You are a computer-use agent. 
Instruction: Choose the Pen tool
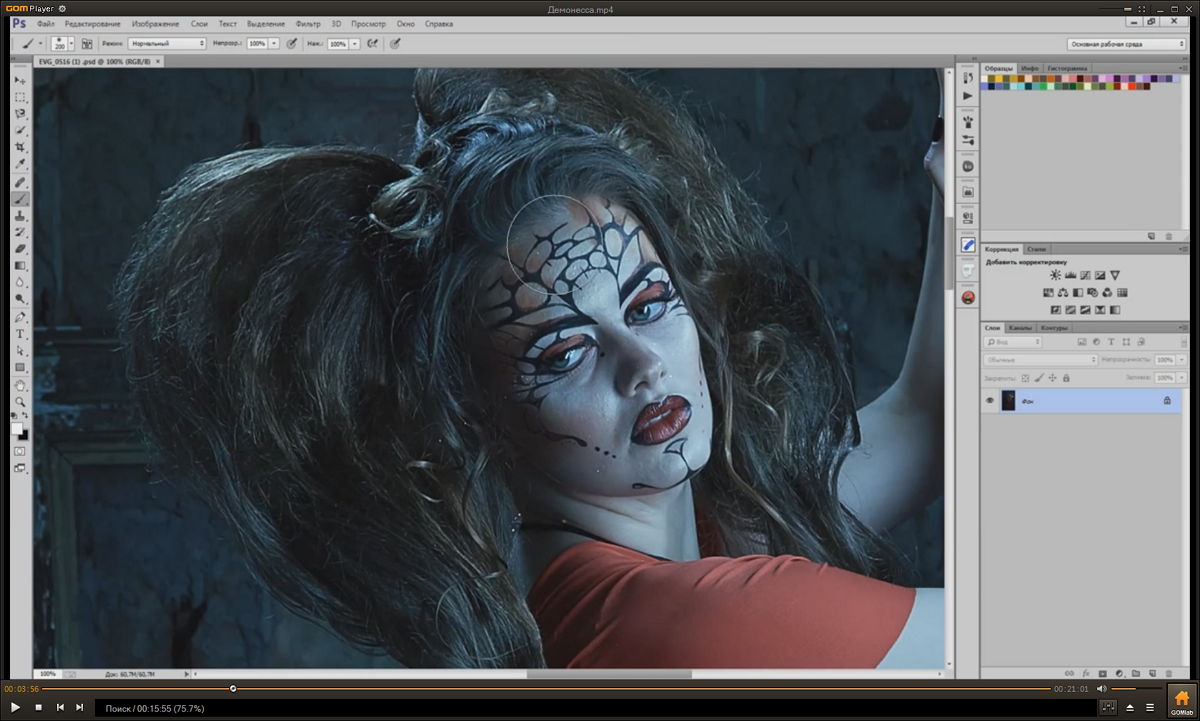tap(20, 317)
